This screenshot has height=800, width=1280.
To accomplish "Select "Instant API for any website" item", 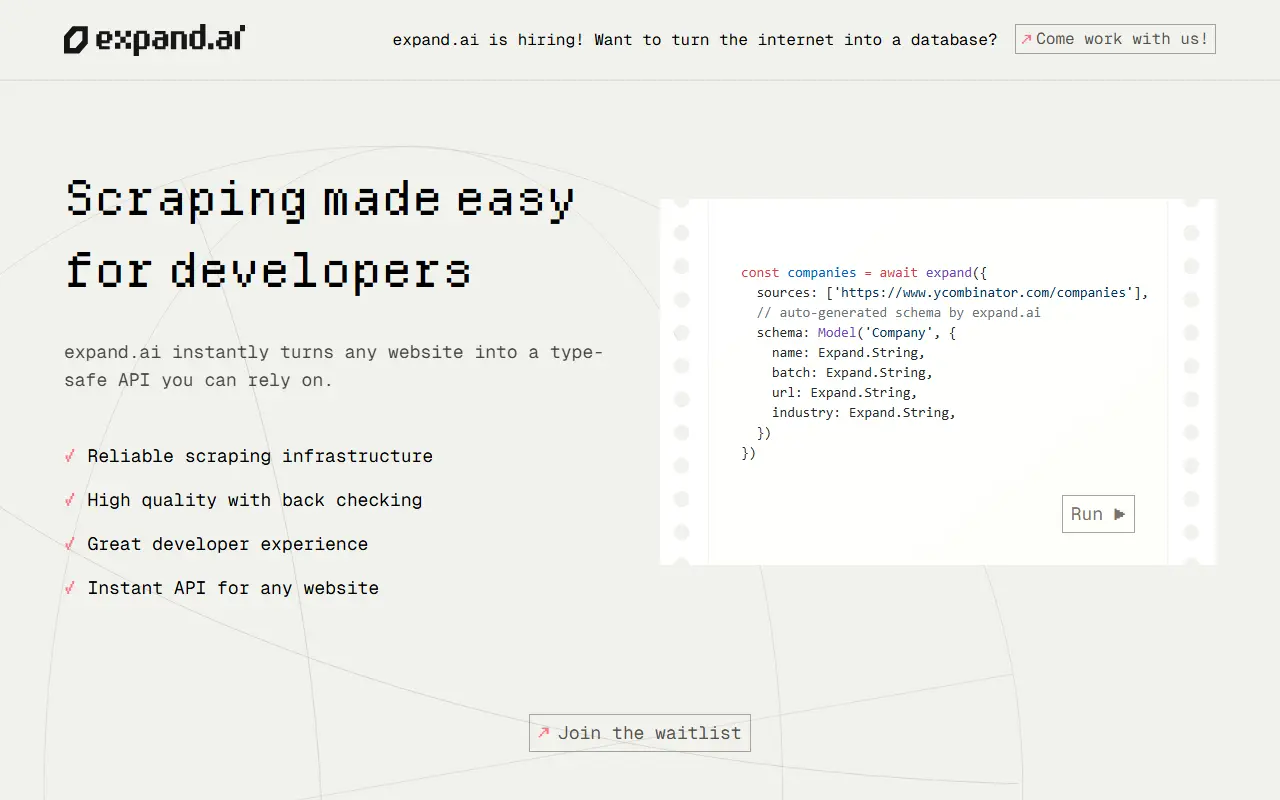I will pyautogui.click(x=222, y=588).
